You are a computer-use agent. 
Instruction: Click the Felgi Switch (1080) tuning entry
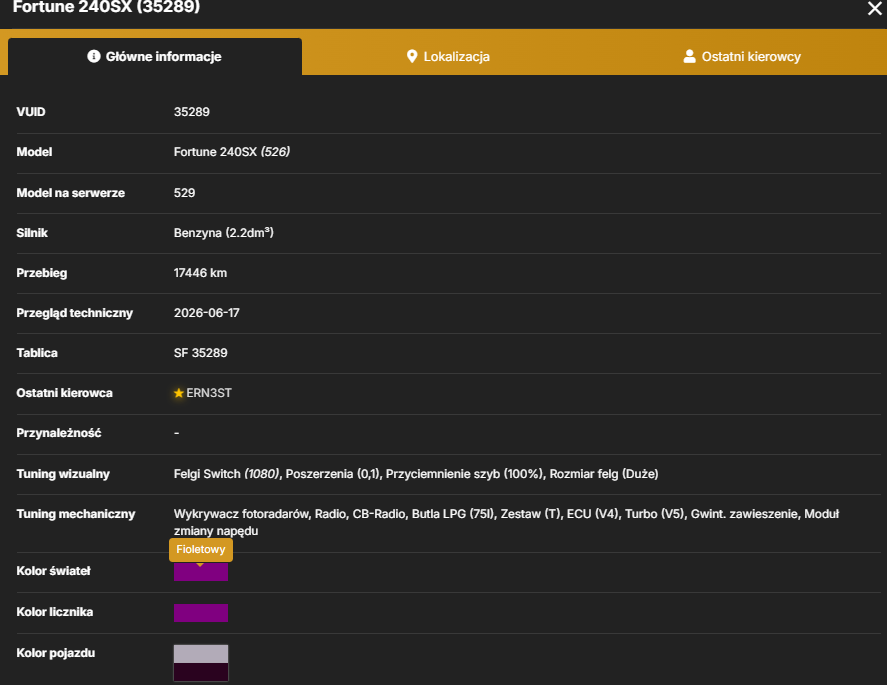click(226, 474)
